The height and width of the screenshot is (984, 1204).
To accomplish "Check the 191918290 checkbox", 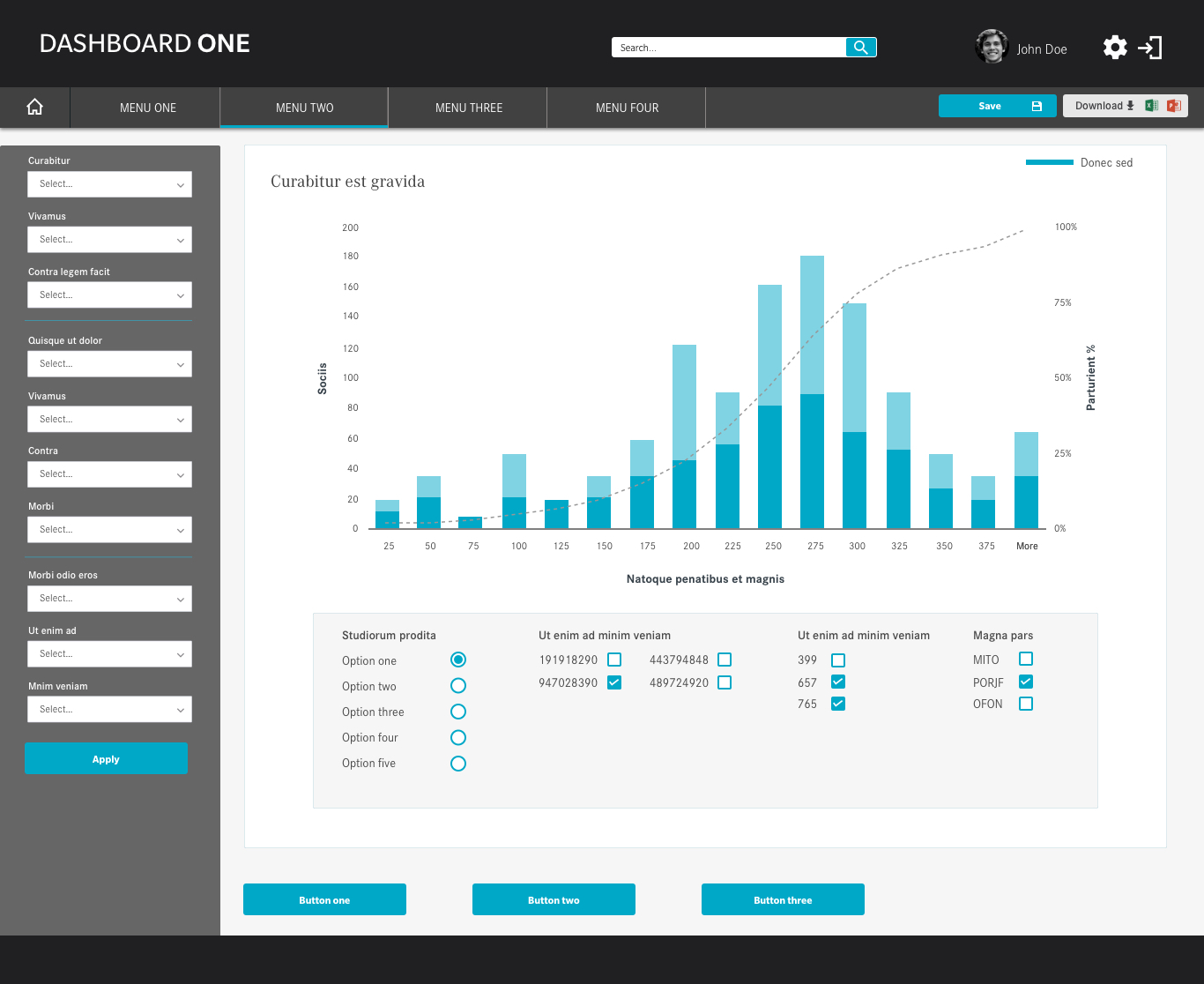I will [614, 660].
